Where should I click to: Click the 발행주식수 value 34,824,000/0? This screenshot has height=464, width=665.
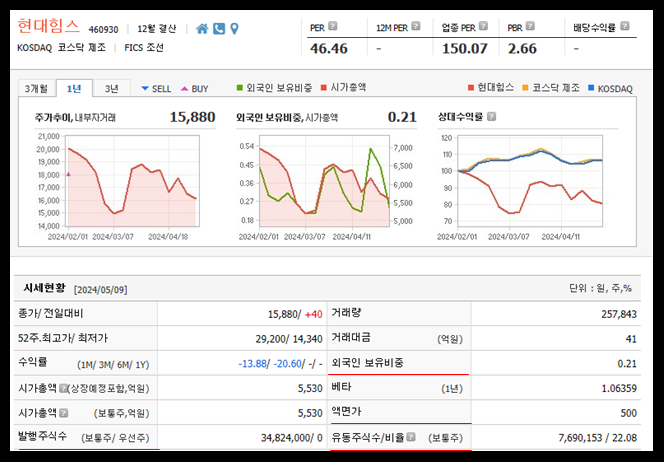pos(292,437)
